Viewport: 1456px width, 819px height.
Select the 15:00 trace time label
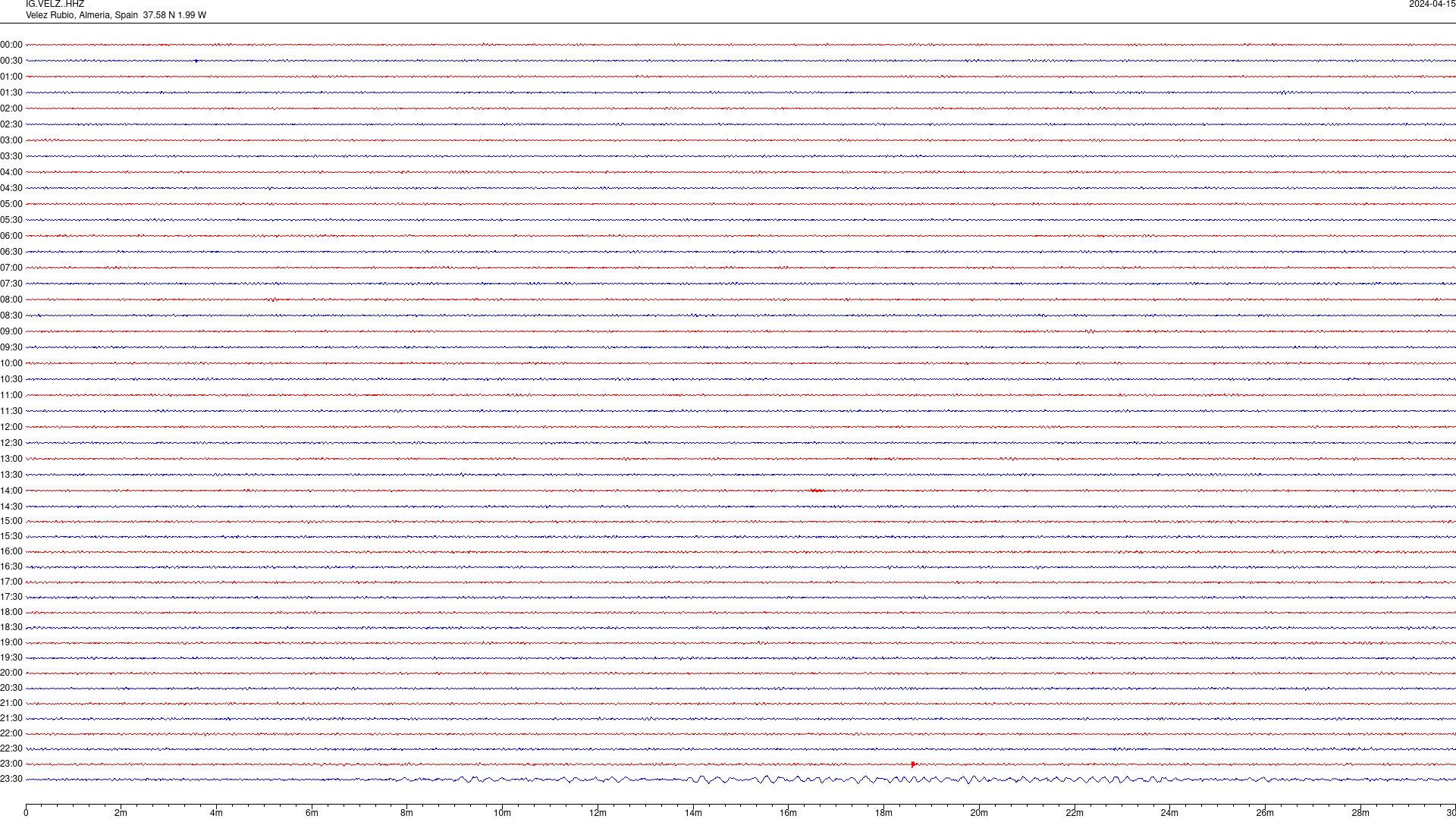(11, 521)
